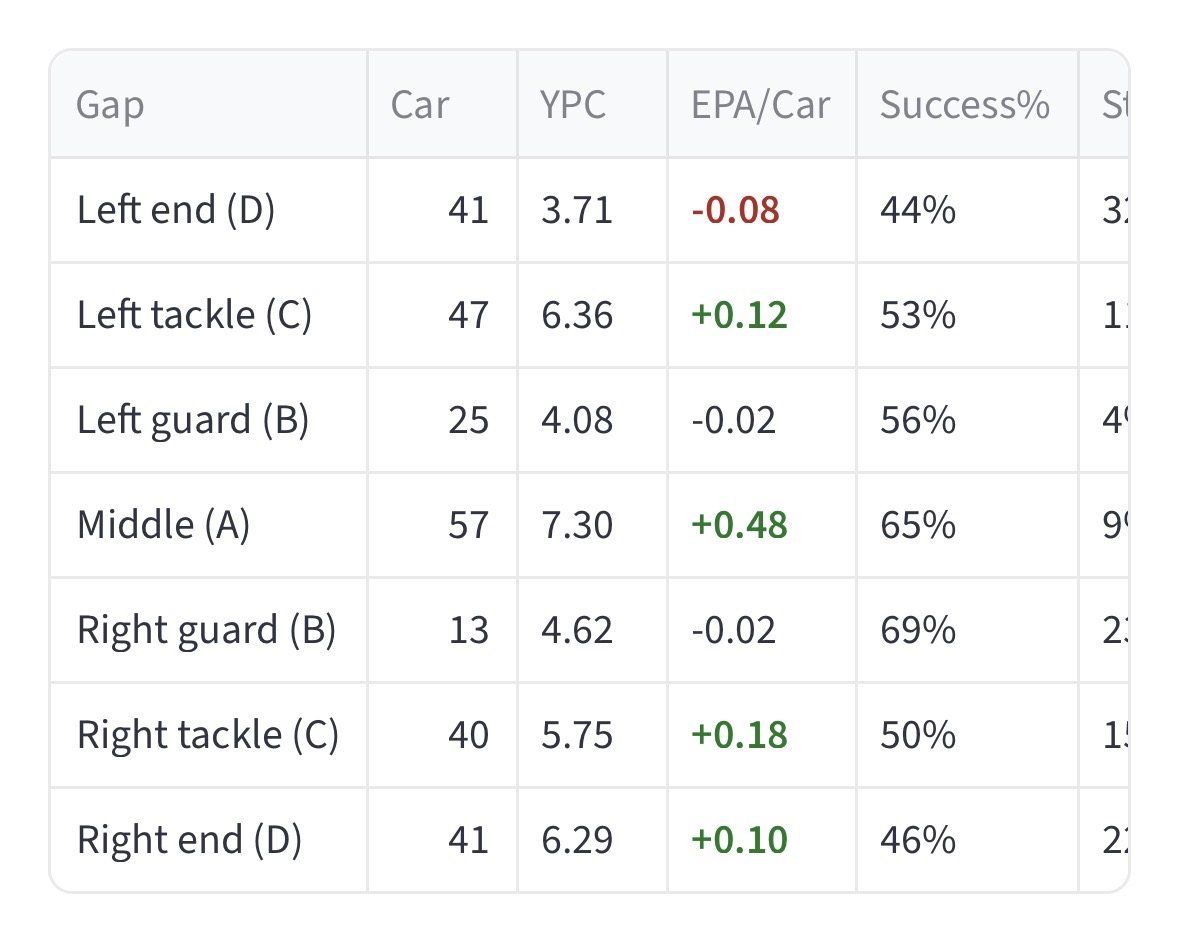The height and width of the screenshot is (928, 1179).
Task: Select the Right tackle (C) row label
Action: coord(208,735)
